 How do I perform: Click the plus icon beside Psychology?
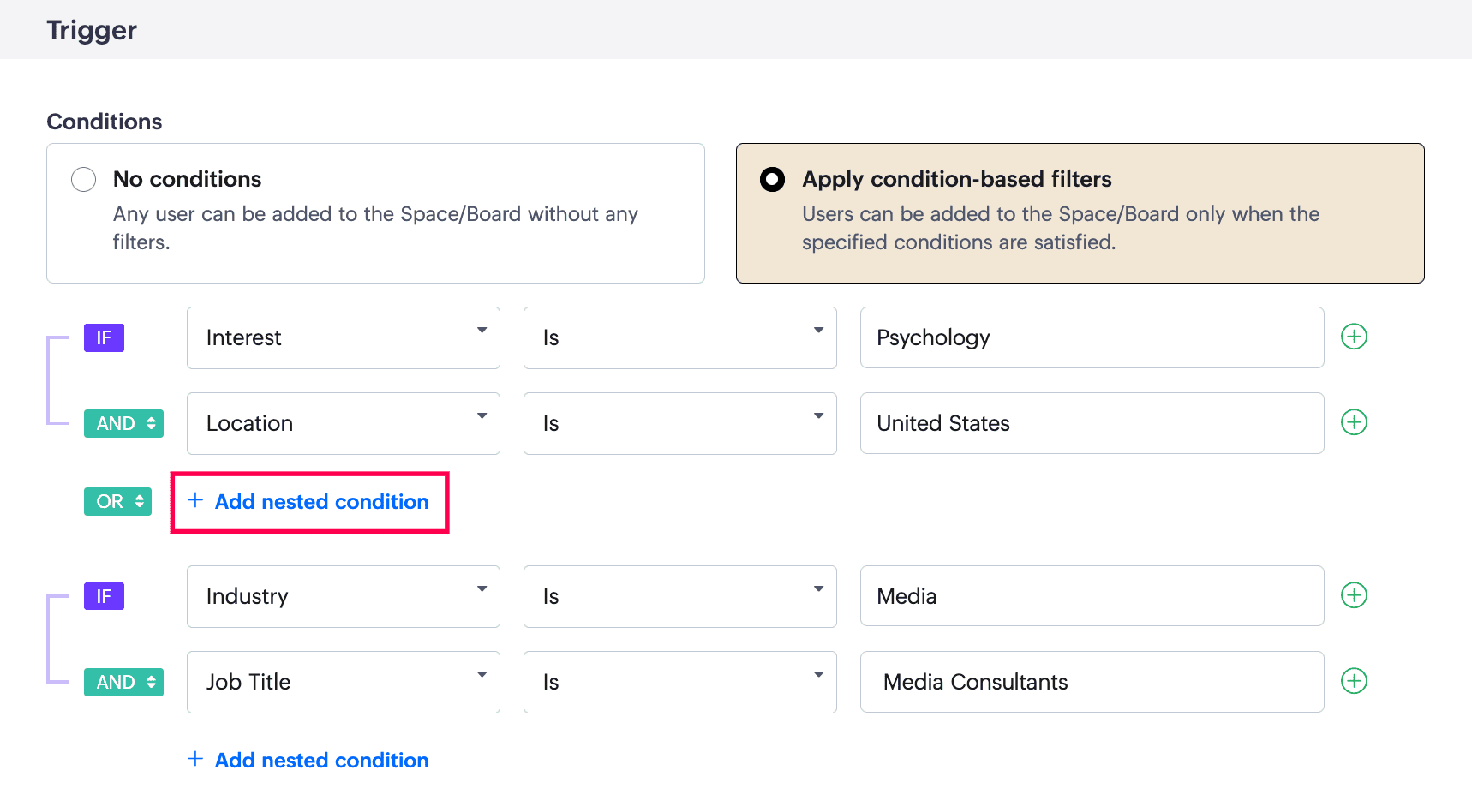(1354, 337)
